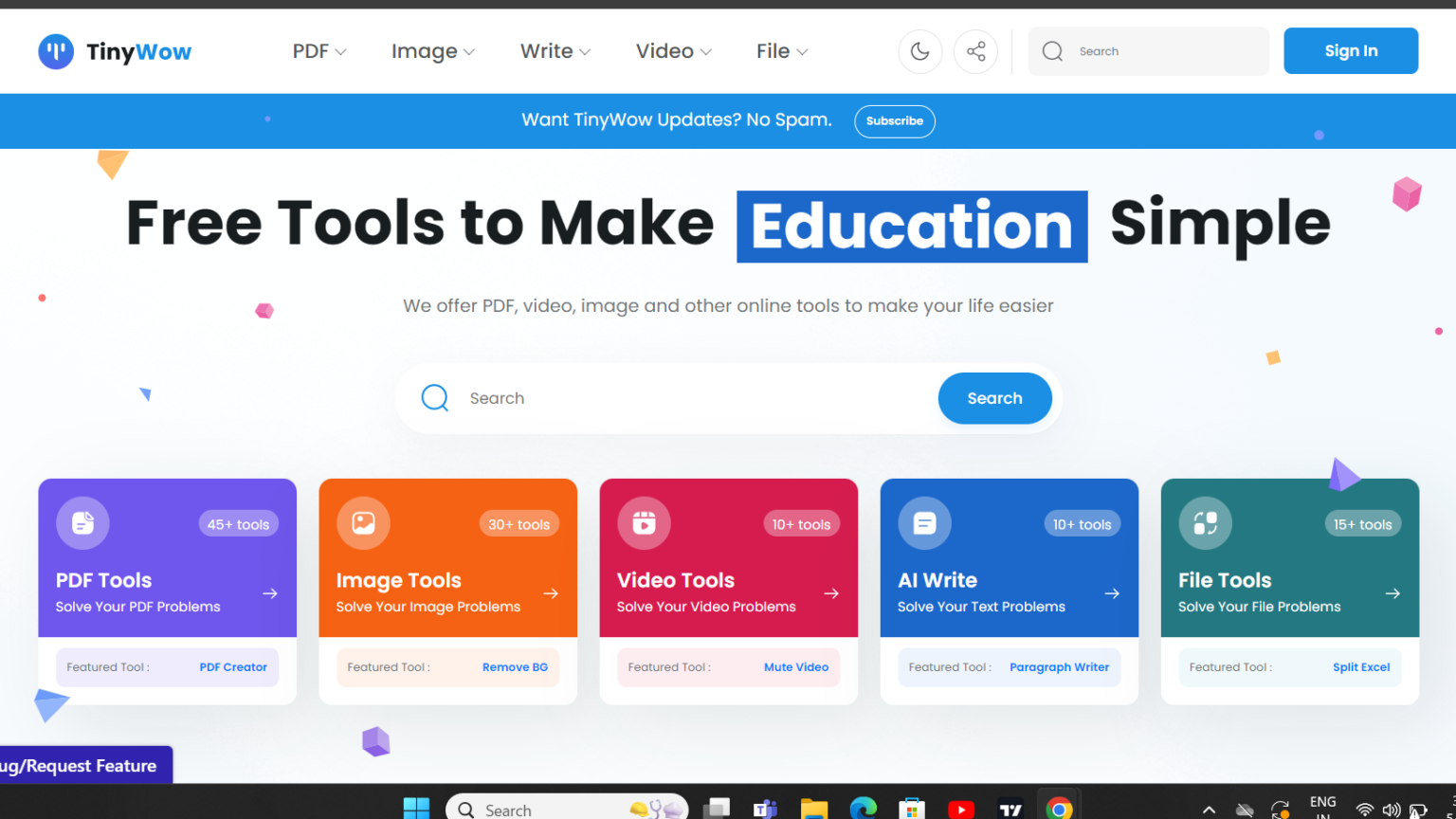Open Microsoft Edge from taskbar
This screenshot has height=819, width=1456.
(863, 809)
